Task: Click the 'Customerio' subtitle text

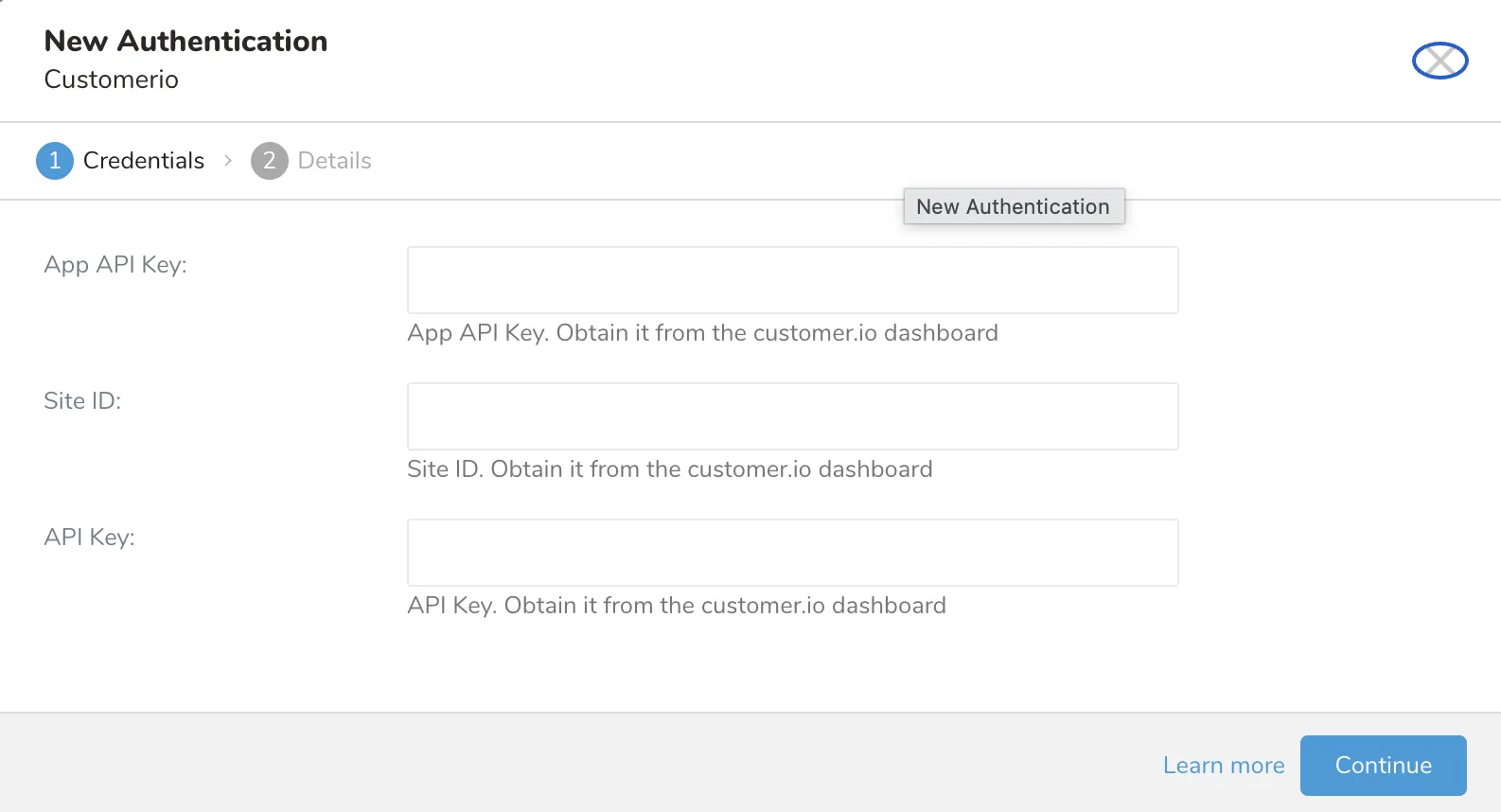Action: [x=112, y=79]
